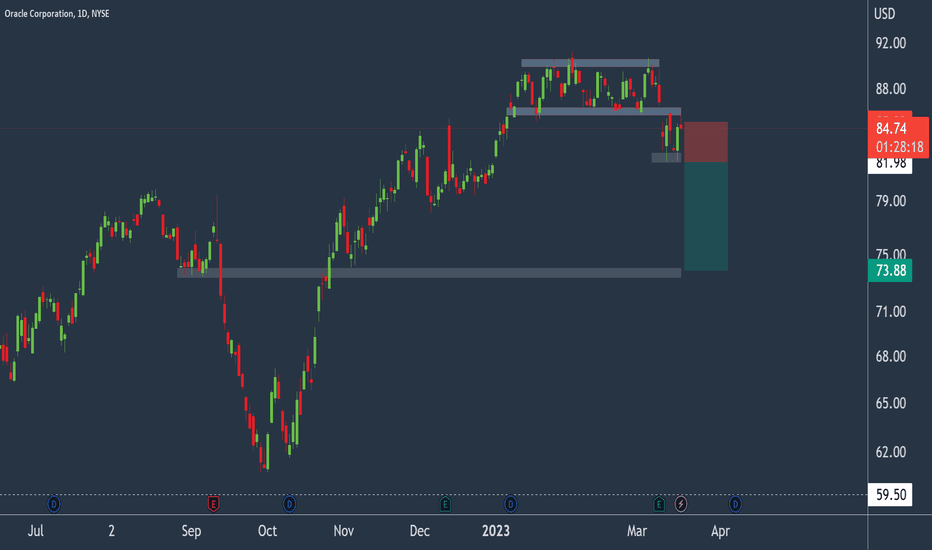
Task: Select the long gray support zone near 74
Action: pos(429,273)
